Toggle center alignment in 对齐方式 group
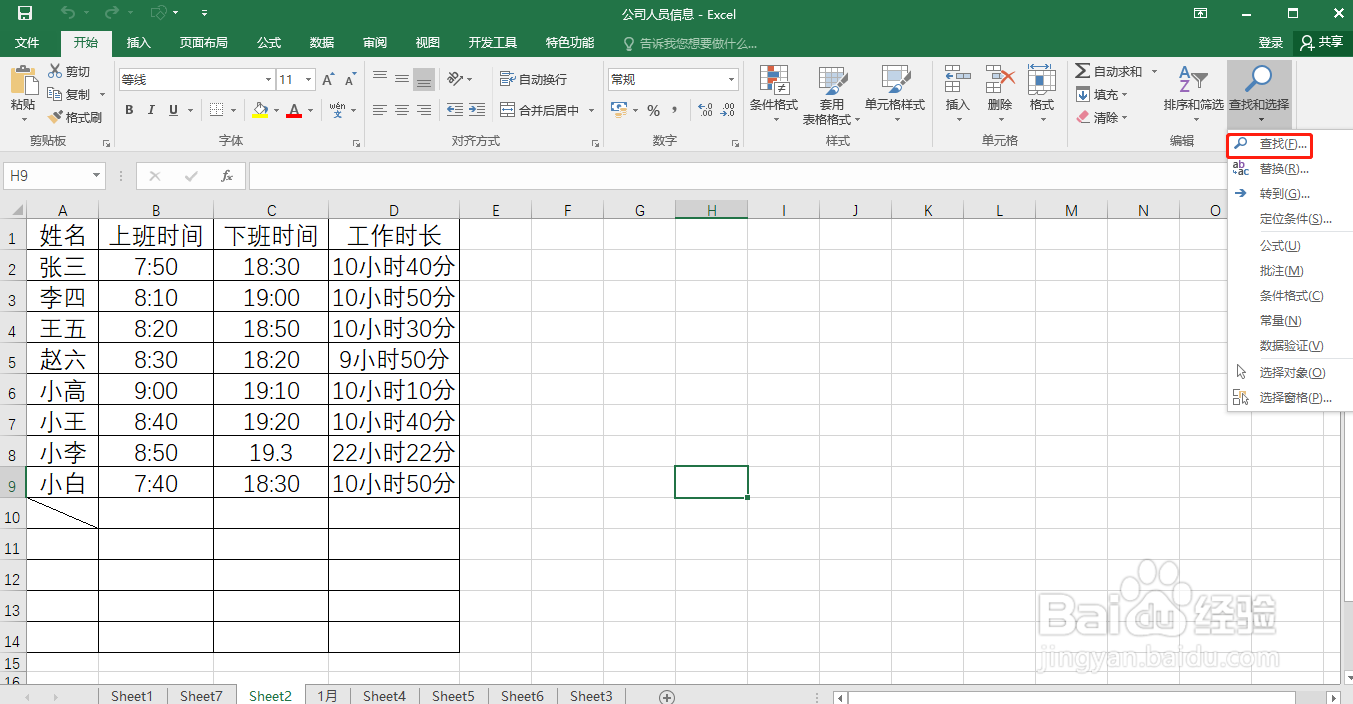 tap(401, 109)
